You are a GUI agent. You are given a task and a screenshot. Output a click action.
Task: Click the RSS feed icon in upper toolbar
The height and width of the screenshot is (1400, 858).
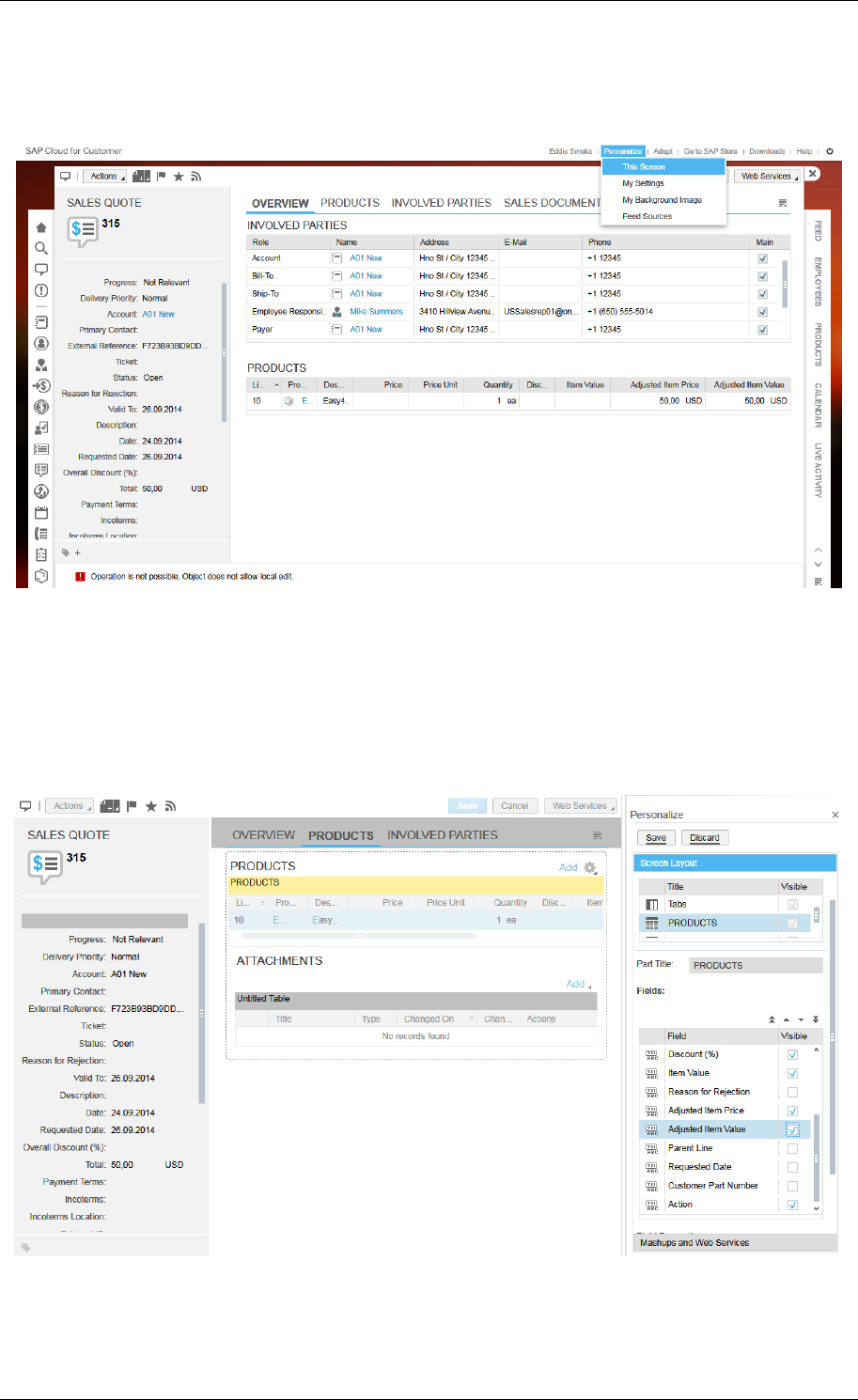[x=195, y=177]
